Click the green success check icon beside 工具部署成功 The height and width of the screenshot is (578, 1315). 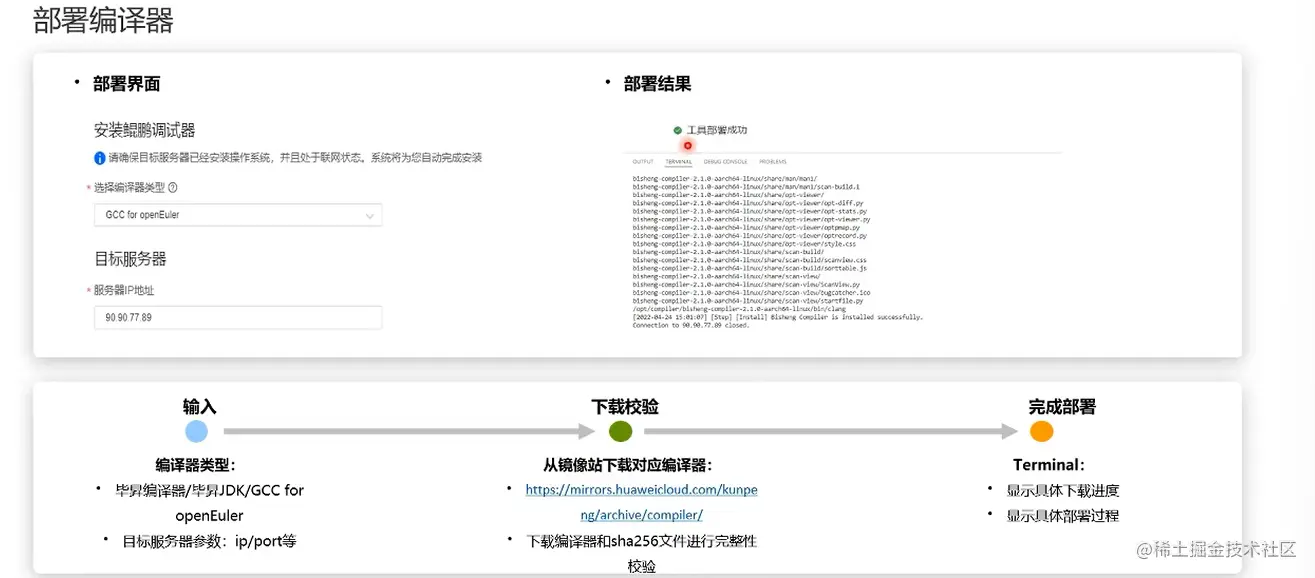point(677,130)
